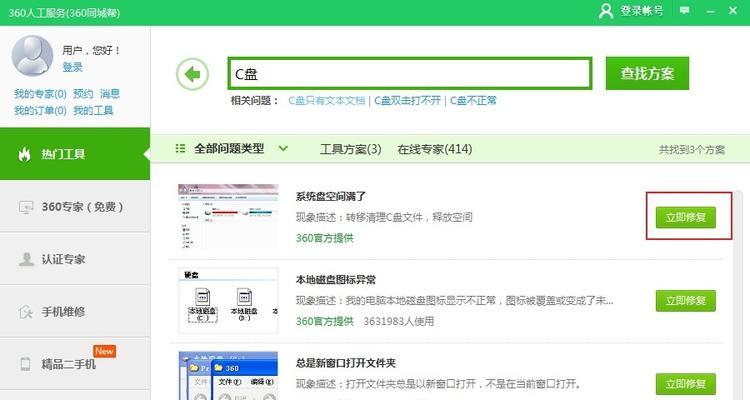Switch to 工具方案(3) tab
Screen dimensions: 750x400
[351, 149]
